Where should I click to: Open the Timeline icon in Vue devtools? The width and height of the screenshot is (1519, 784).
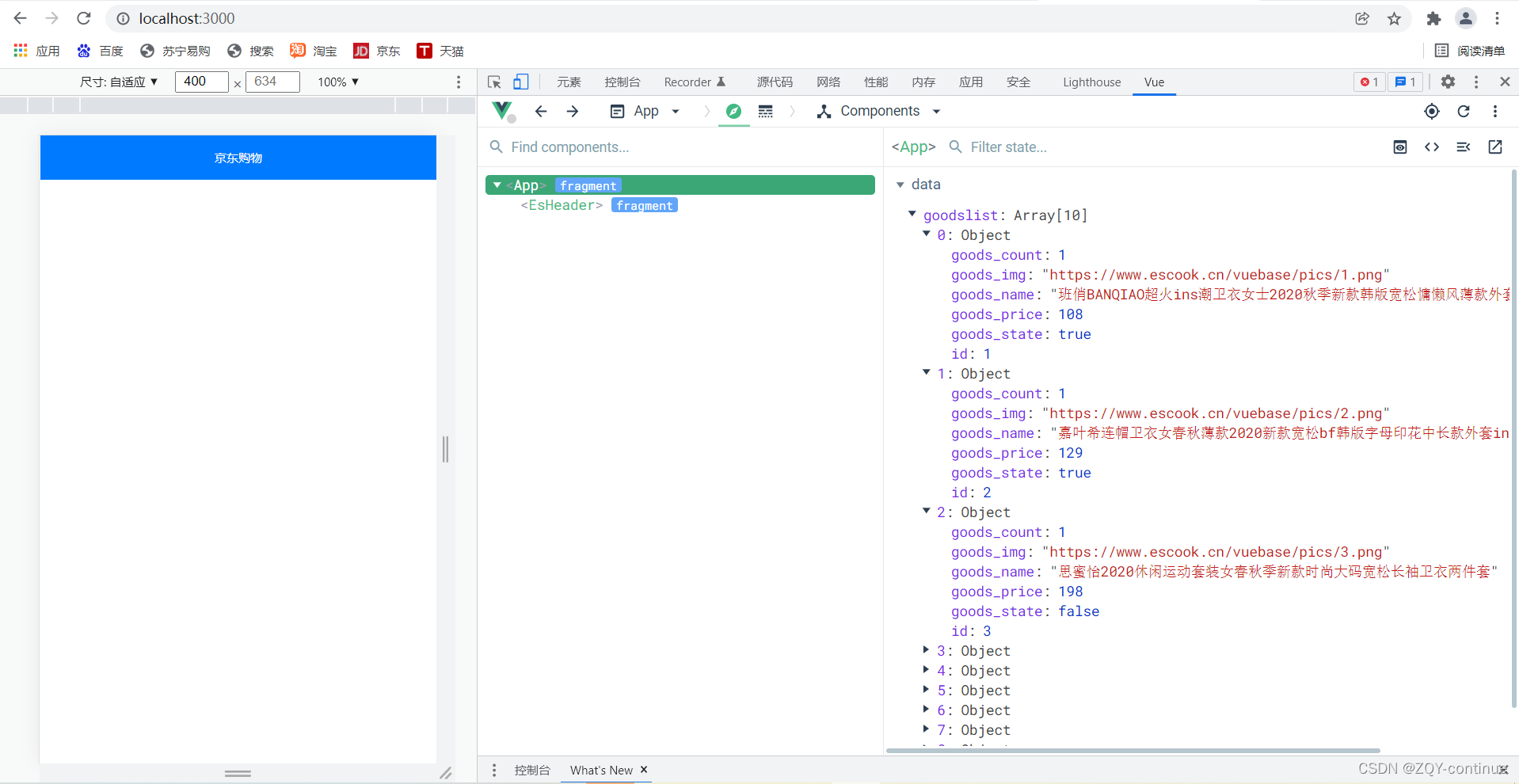click(765, 112)
